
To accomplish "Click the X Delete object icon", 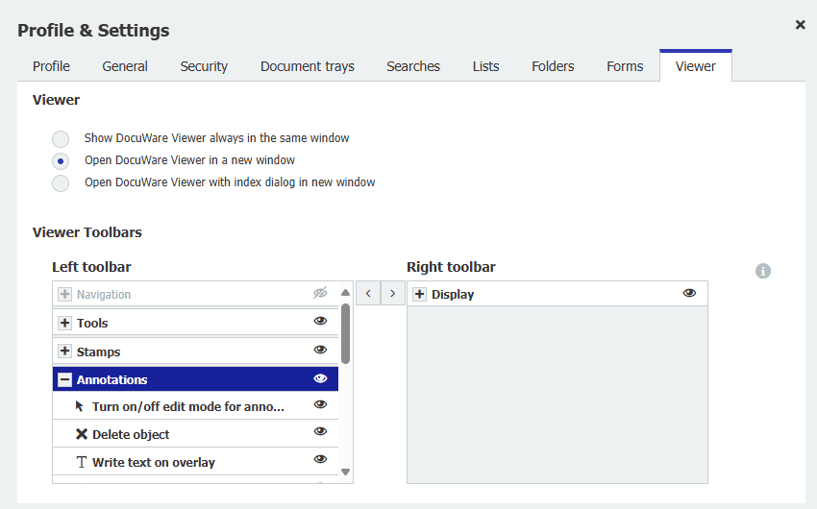I will (x=81, y=434).
